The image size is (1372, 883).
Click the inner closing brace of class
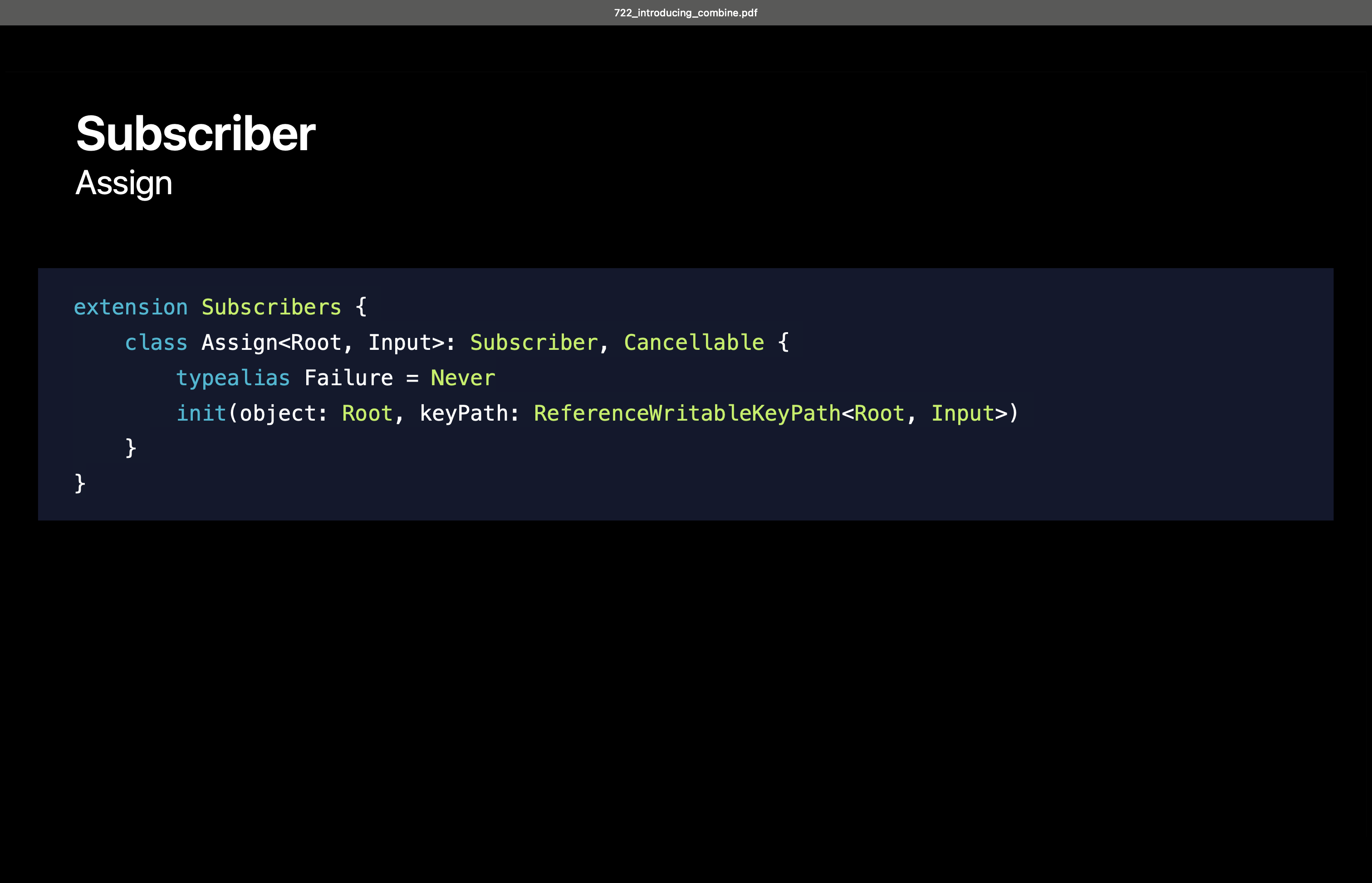click(x=131, y=448)
